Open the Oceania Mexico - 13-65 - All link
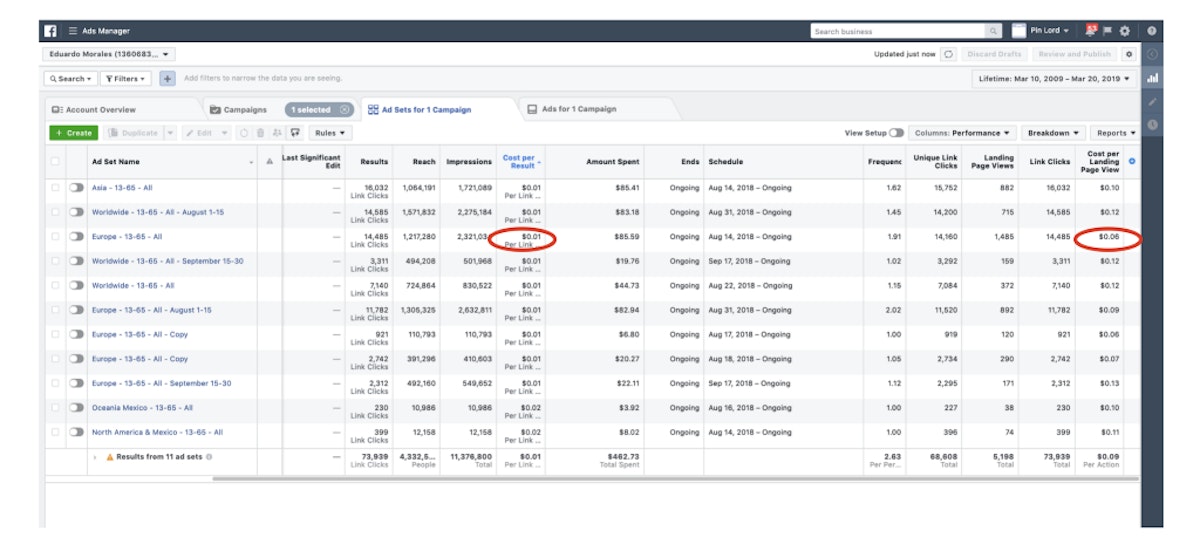 pyautogui.click(x=142, y=408)
